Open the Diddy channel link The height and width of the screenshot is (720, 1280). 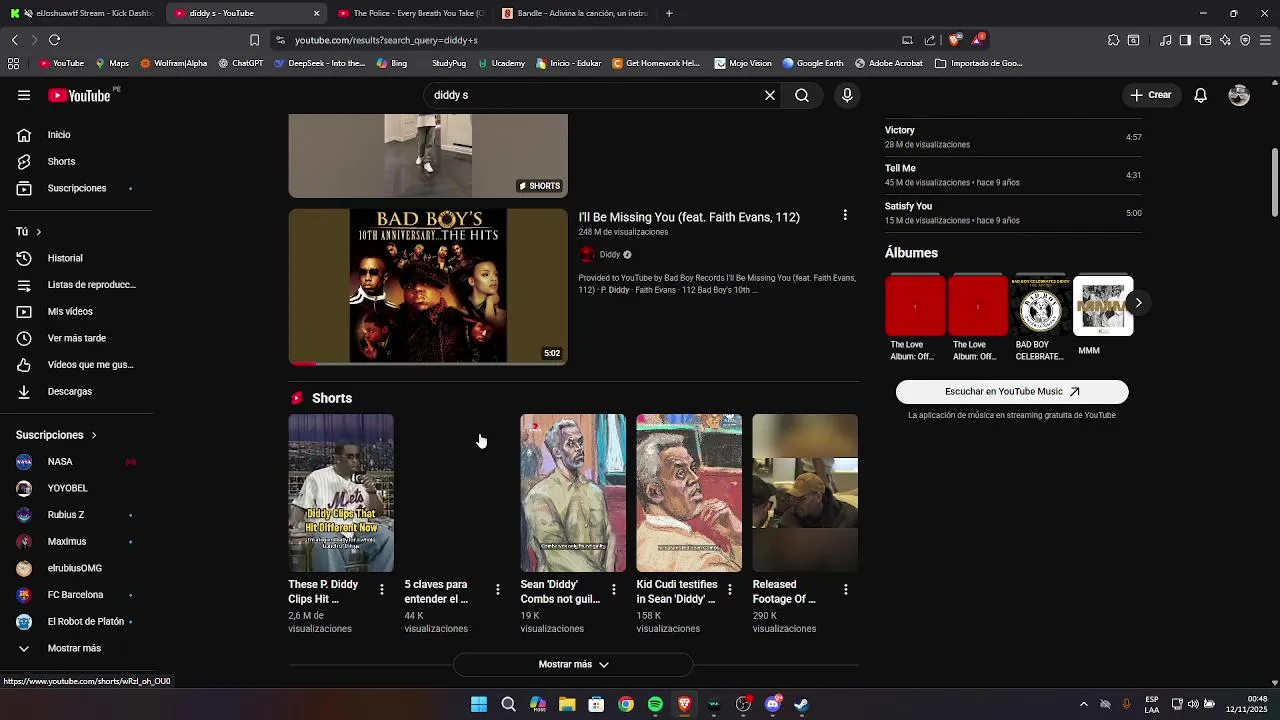[609, 255]
